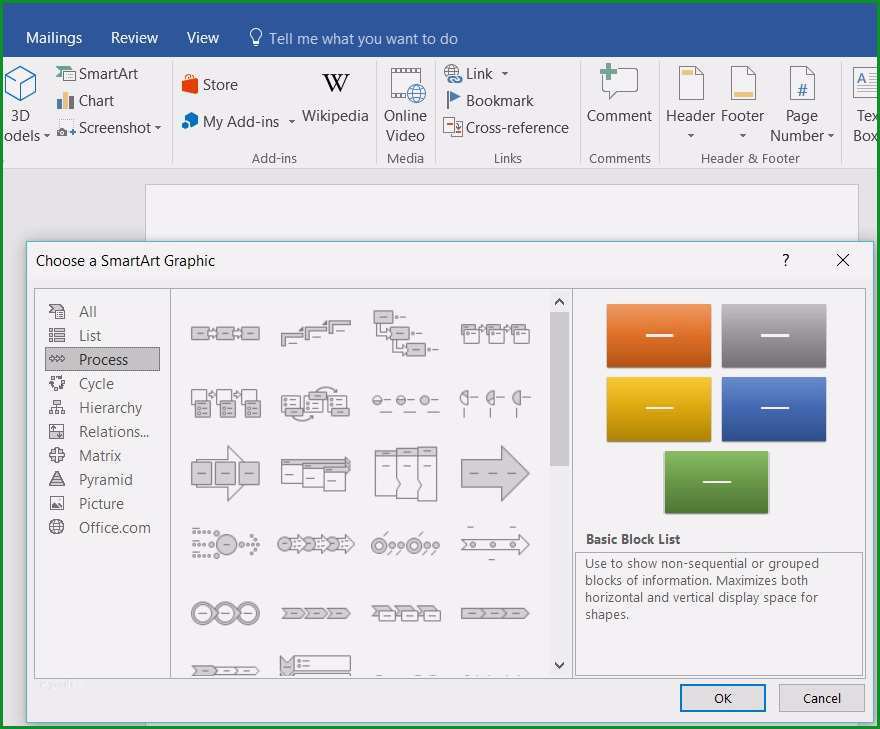Switch to the Mailings tab

tap(54, 38)
